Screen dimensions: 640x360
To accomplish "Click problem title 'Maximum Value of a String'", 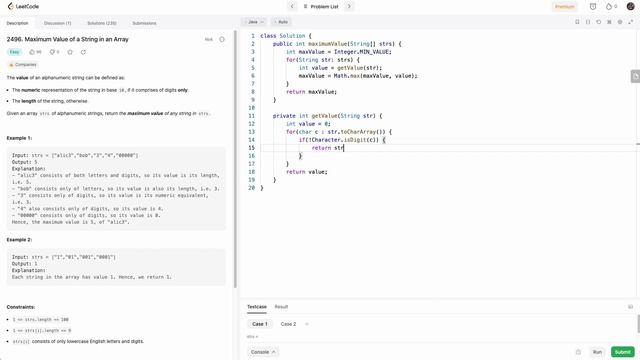I will click(68, 39).
